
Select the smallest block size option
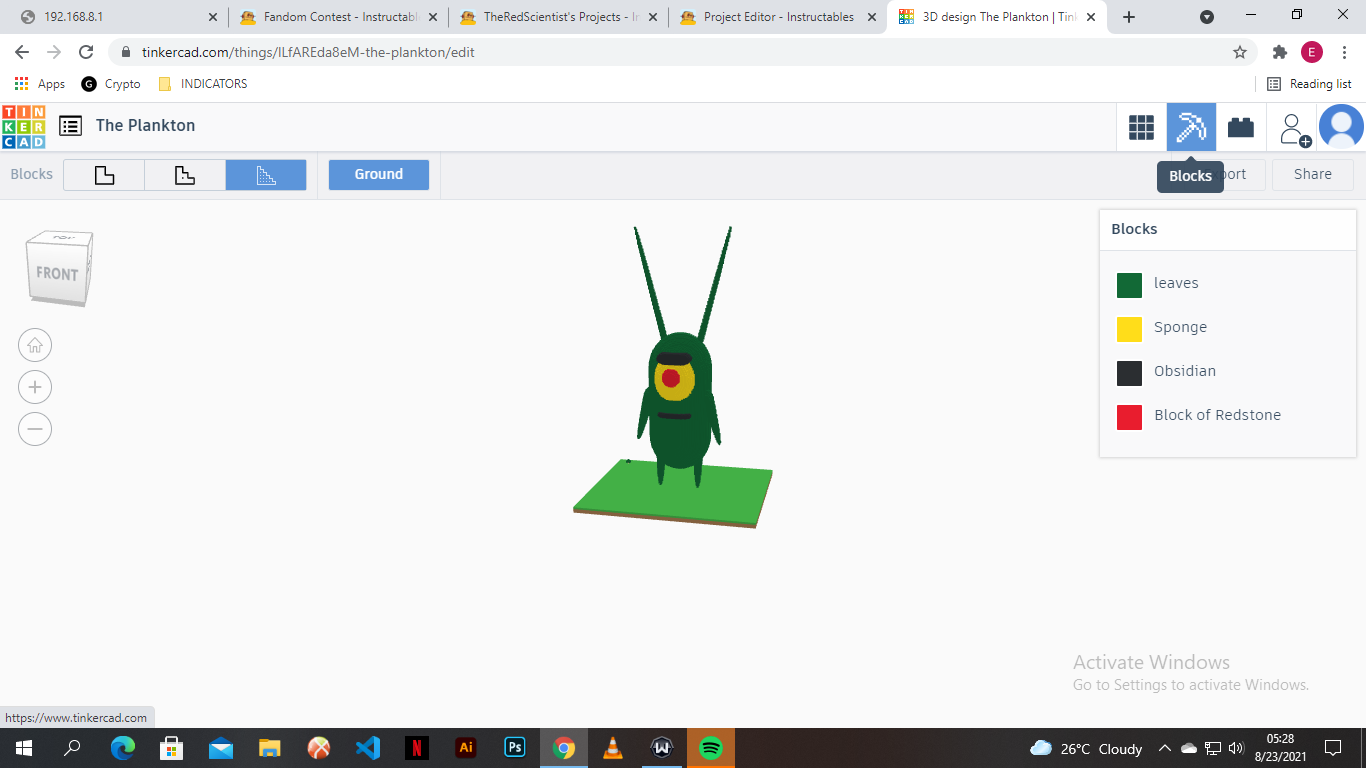[266, 175]
